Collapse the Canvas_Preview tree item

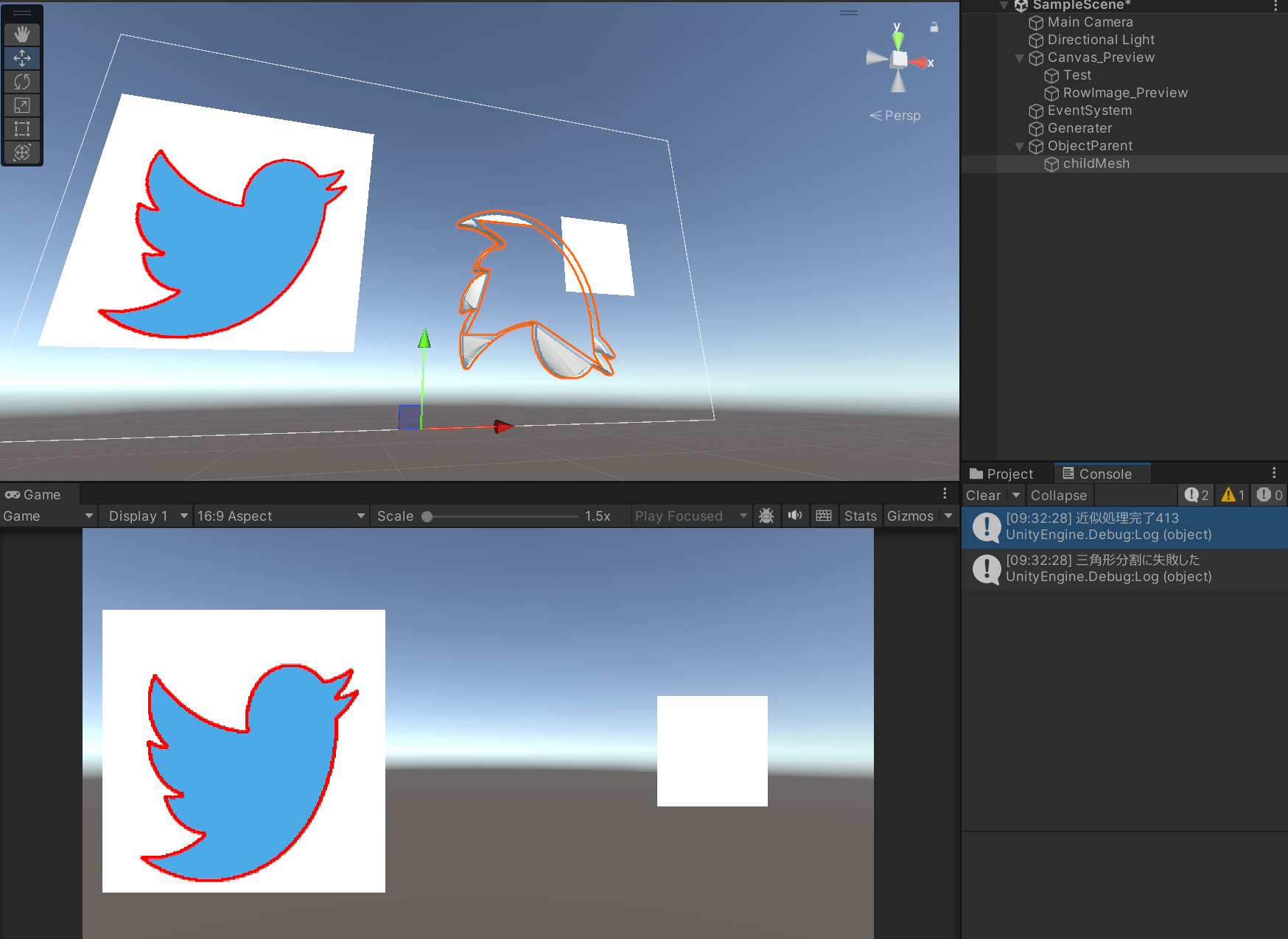(1020, 58)
